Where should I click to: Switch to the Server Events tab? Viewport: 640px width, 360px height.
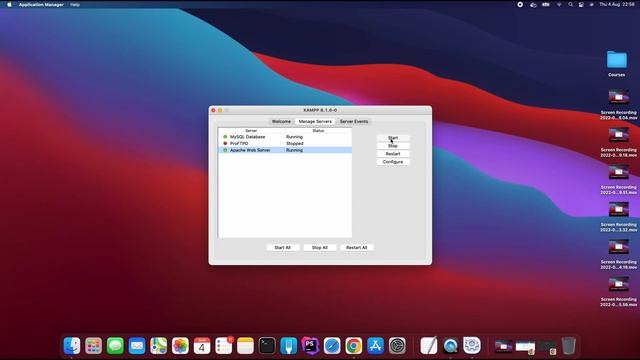(354, 121)
